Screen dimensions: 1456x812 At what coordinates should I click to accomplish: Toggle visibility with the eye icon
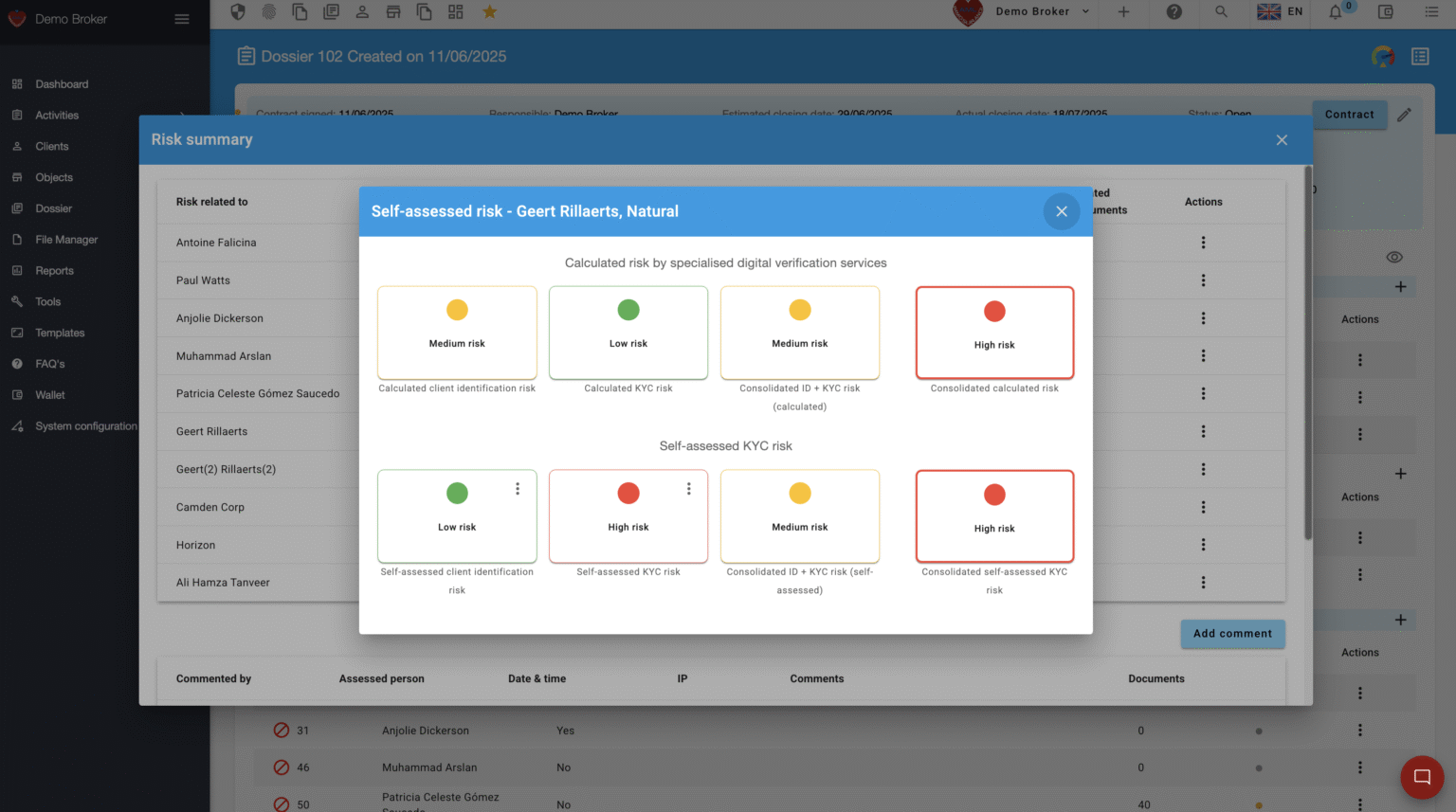point(1393,258)
